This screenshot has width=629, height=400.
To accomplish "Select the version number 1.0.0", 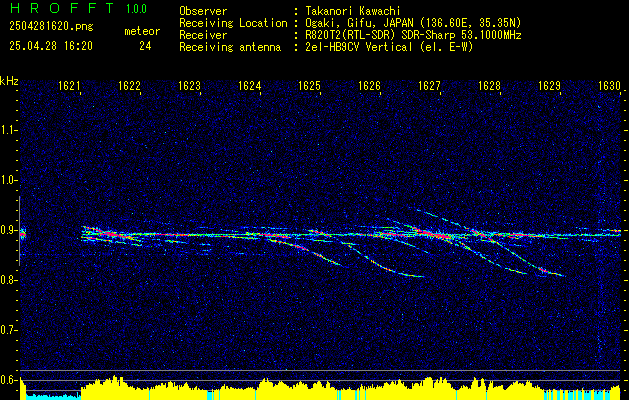I will [x=136, y=9].
